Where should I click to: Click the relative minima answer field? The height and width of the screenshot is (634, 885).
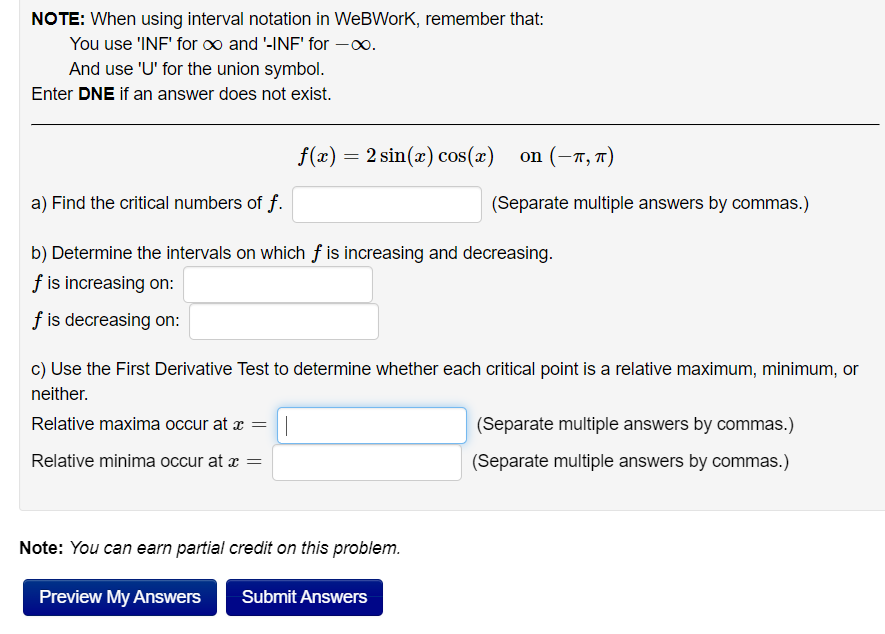coord(366,461)
